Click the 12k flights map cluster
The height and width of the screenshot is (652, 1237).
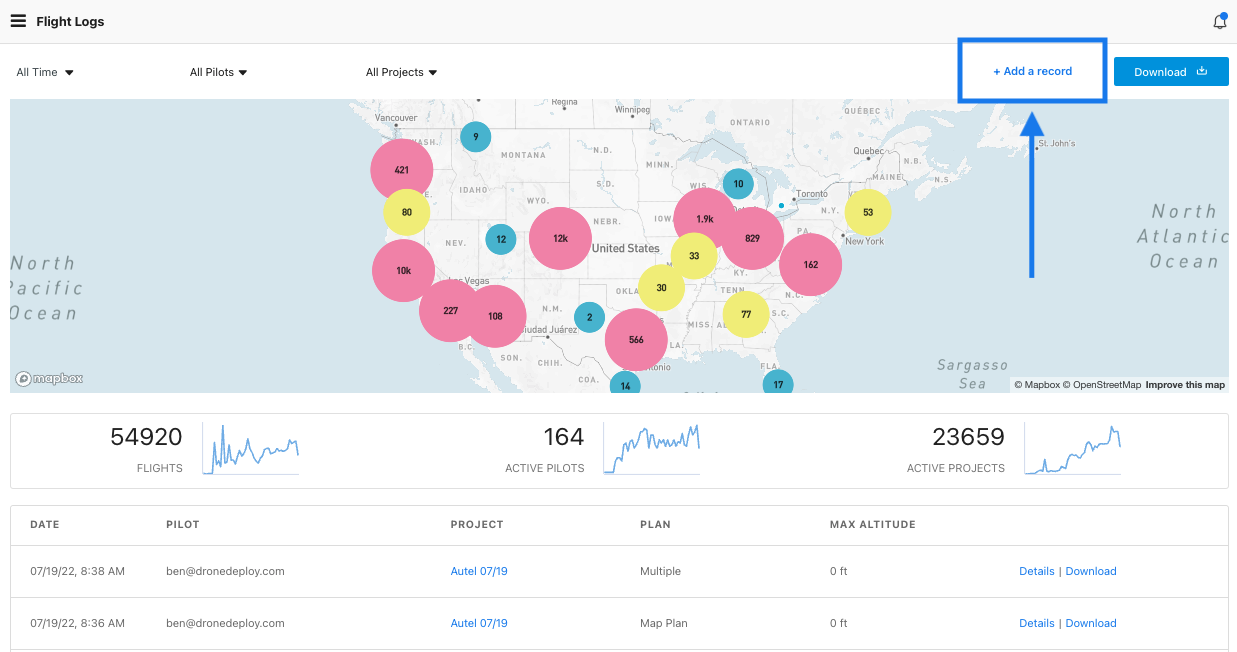click(x=560, y=239)
